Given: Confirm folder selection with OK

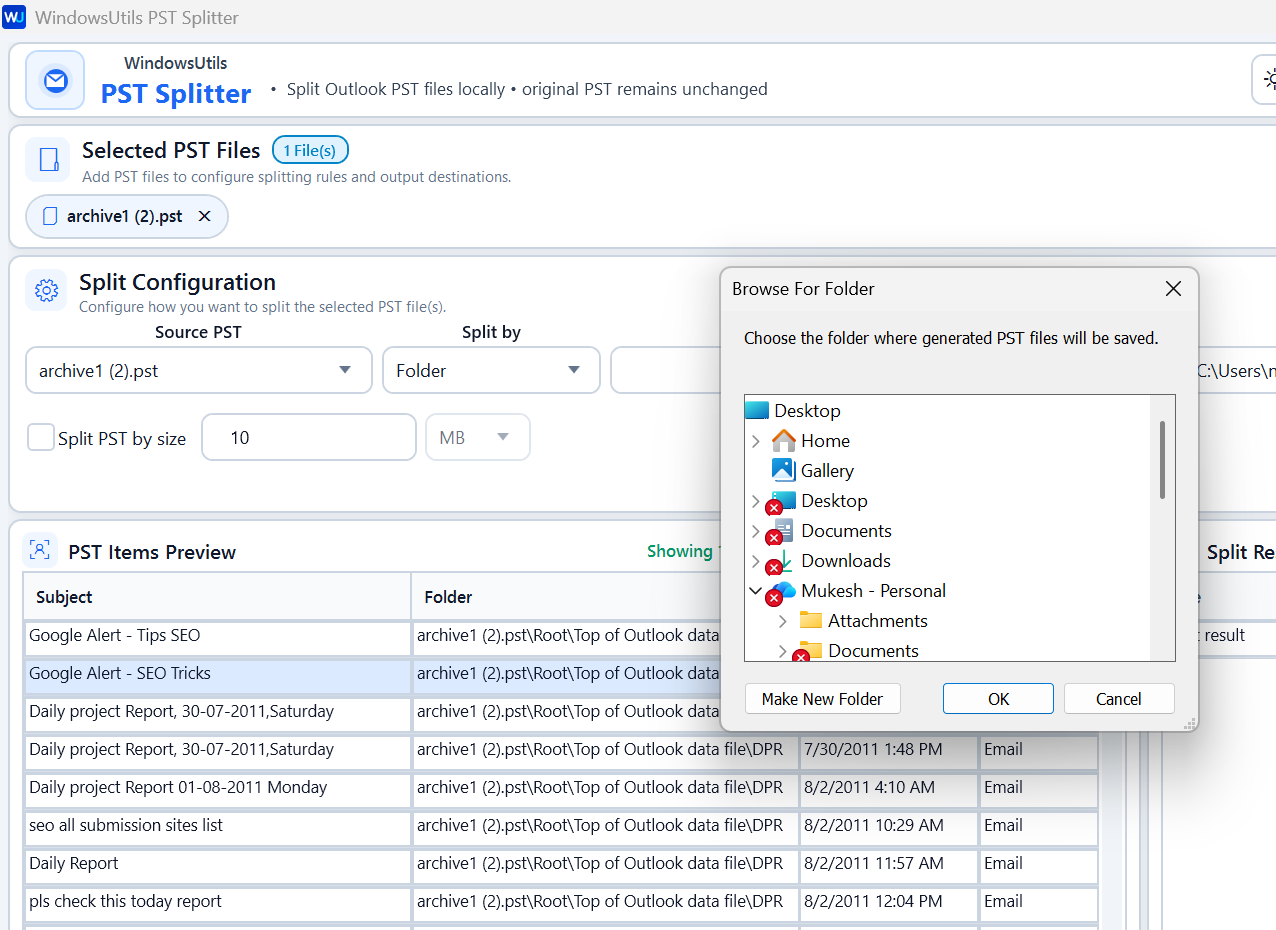Looking at the screenshot, I should click(998, 699).
